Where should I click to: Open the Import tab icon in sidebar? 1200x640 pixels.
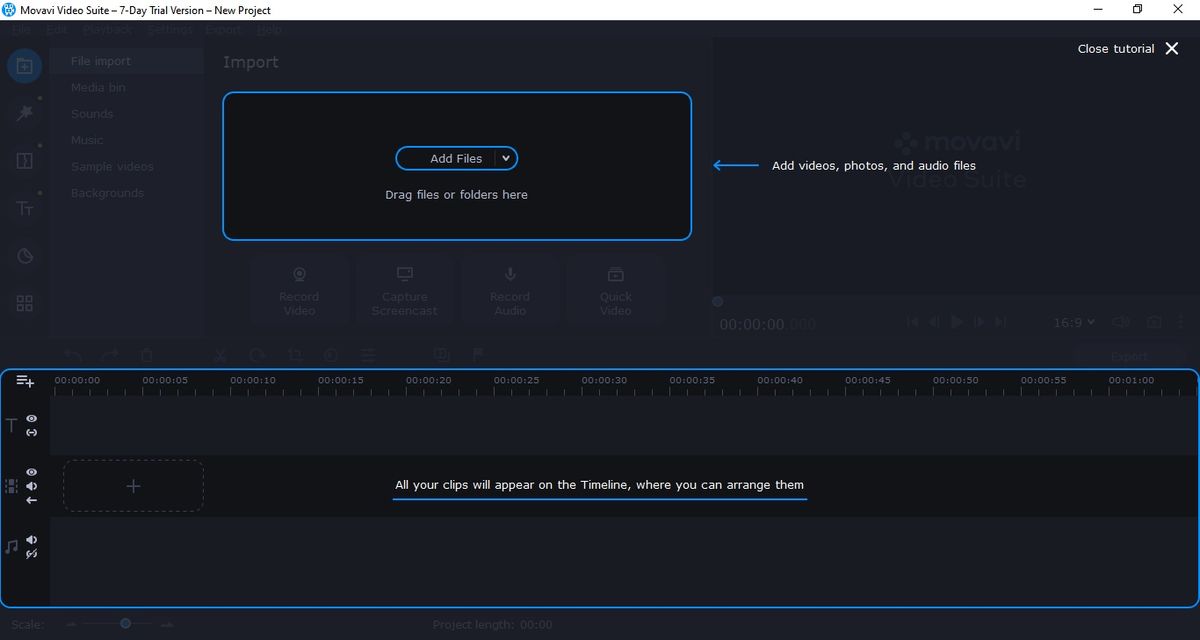pyautogui.click(x=25, y=66)
